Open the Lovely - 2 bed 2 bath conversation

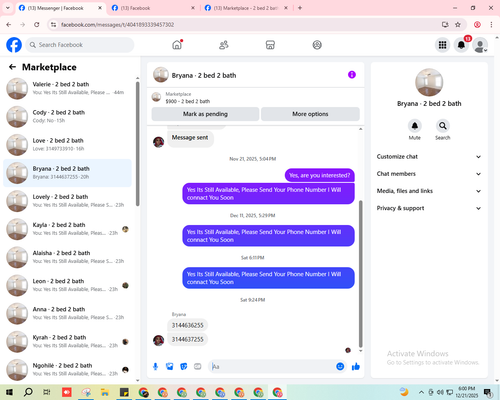pyautogui.click(x=67, y=201)
